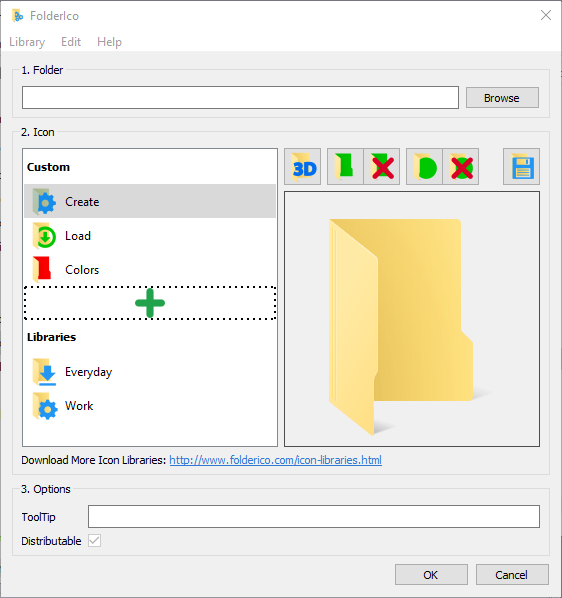
Task: Open the Work icon library
Action: click(150, 406)
